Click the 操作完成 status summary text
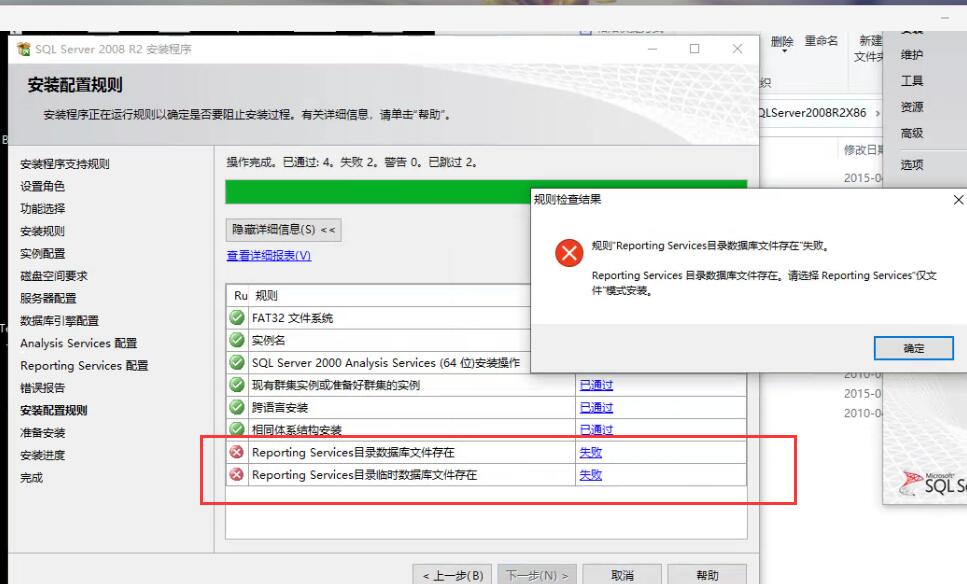Viewport: 967px width, 584px height. 352,162
